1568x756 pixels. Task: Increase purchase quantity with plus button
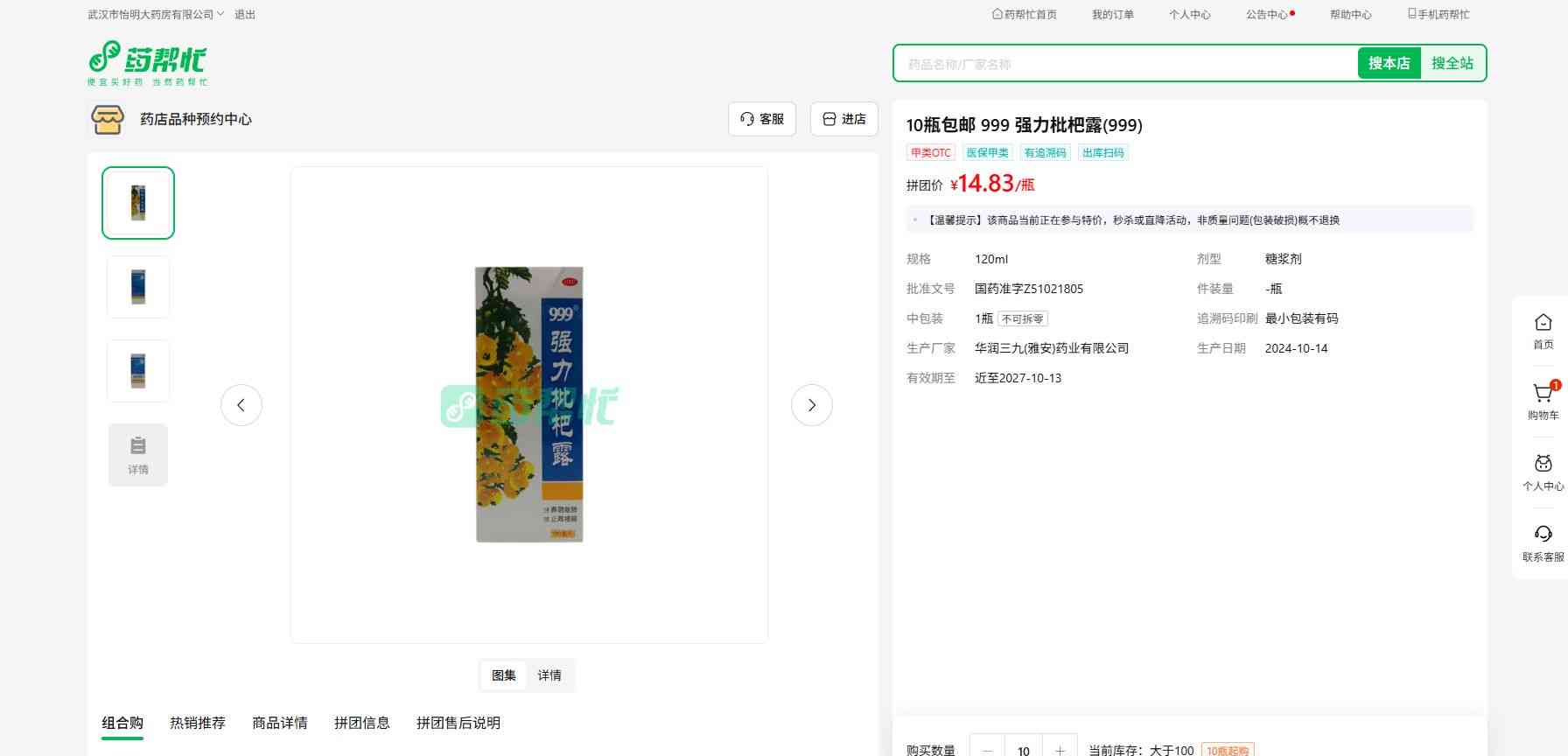[1060, 750]
